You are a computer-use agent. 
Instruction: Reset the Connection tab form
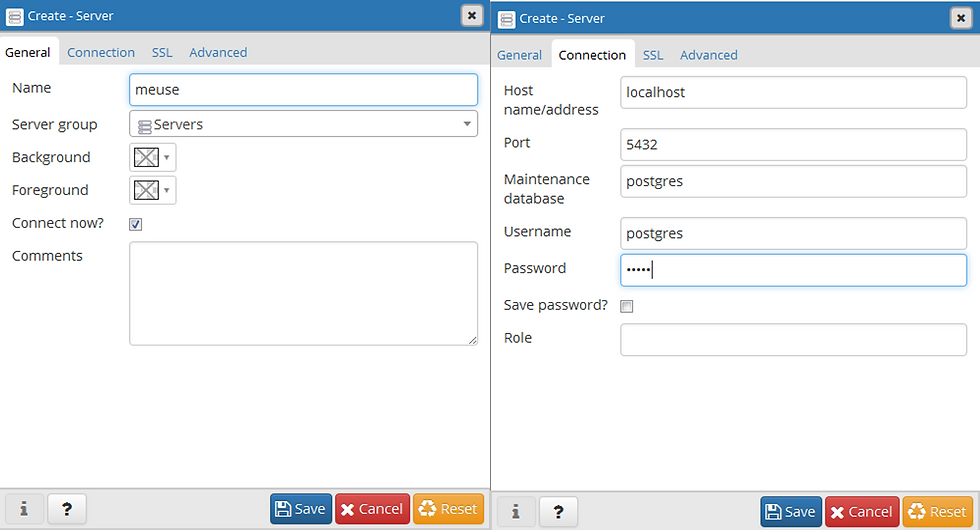point(938,512)
